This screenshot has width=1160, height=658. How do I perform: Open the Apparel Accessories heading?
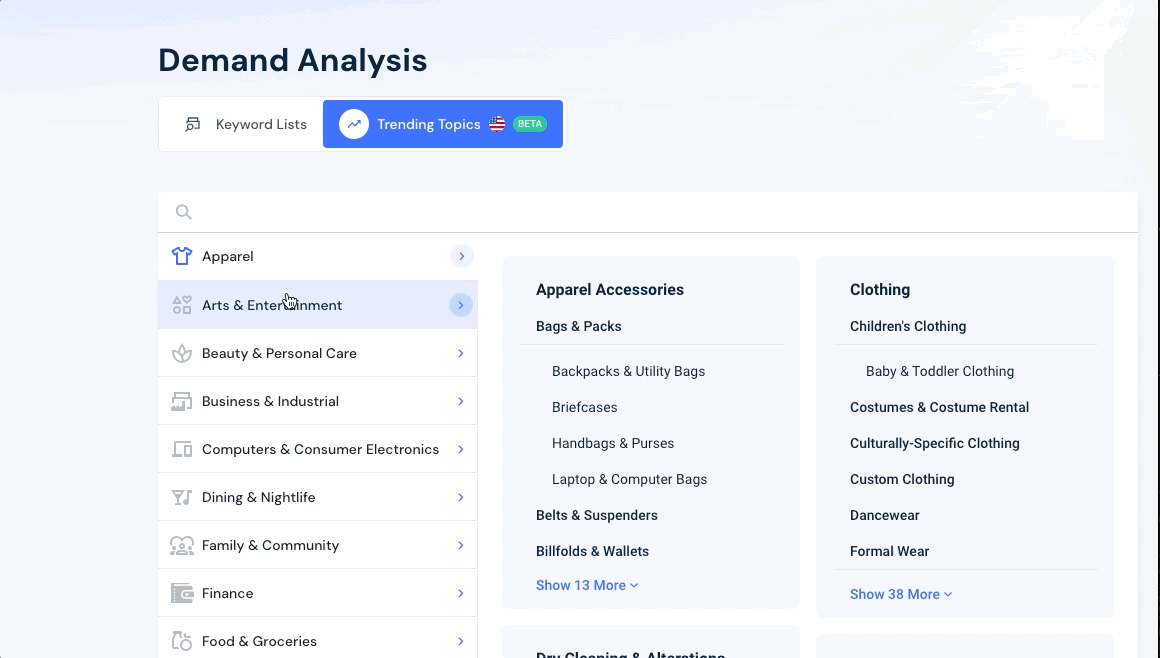(x=610, y=289)
